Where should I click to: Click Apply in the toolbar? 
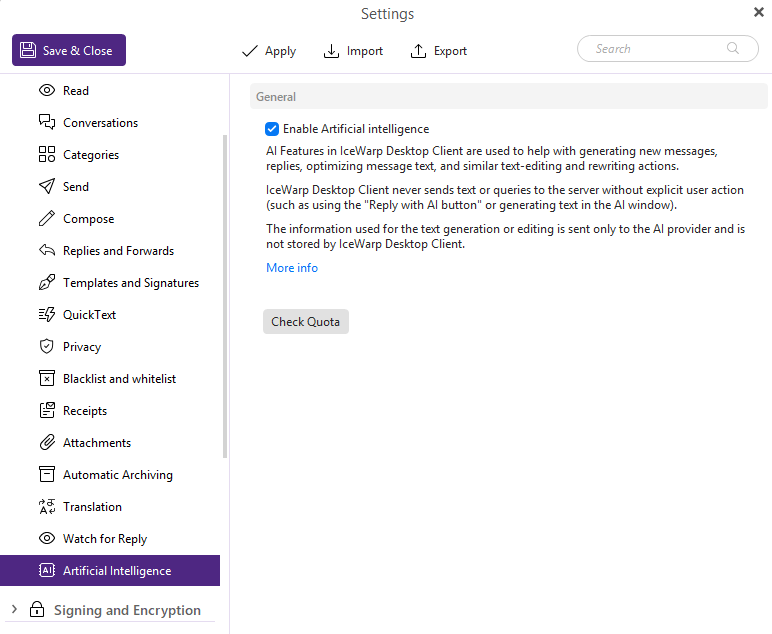[x=269, y=51]
